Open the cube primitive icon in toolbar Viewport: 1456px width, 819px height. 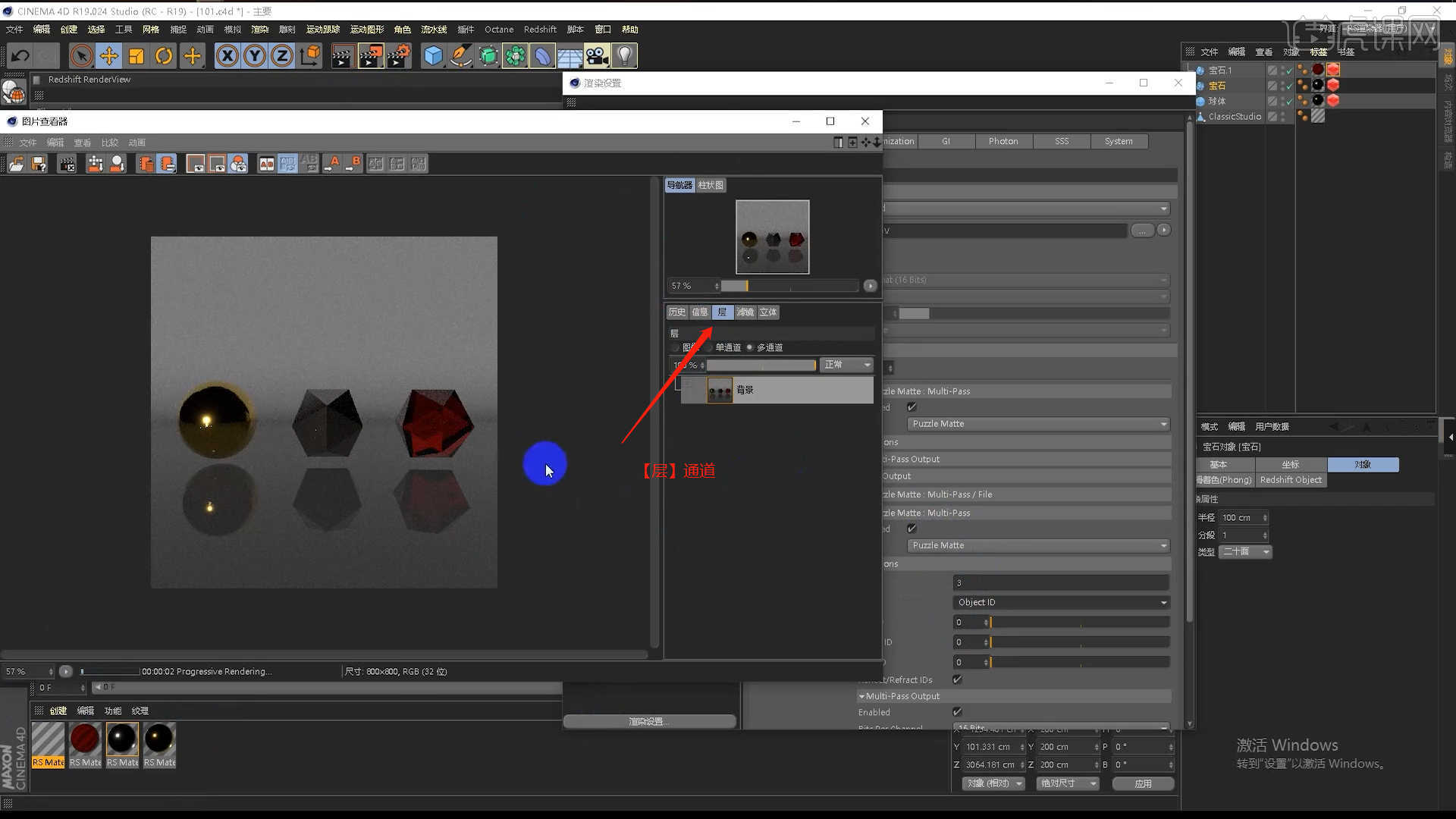click(x=434, y=55)
